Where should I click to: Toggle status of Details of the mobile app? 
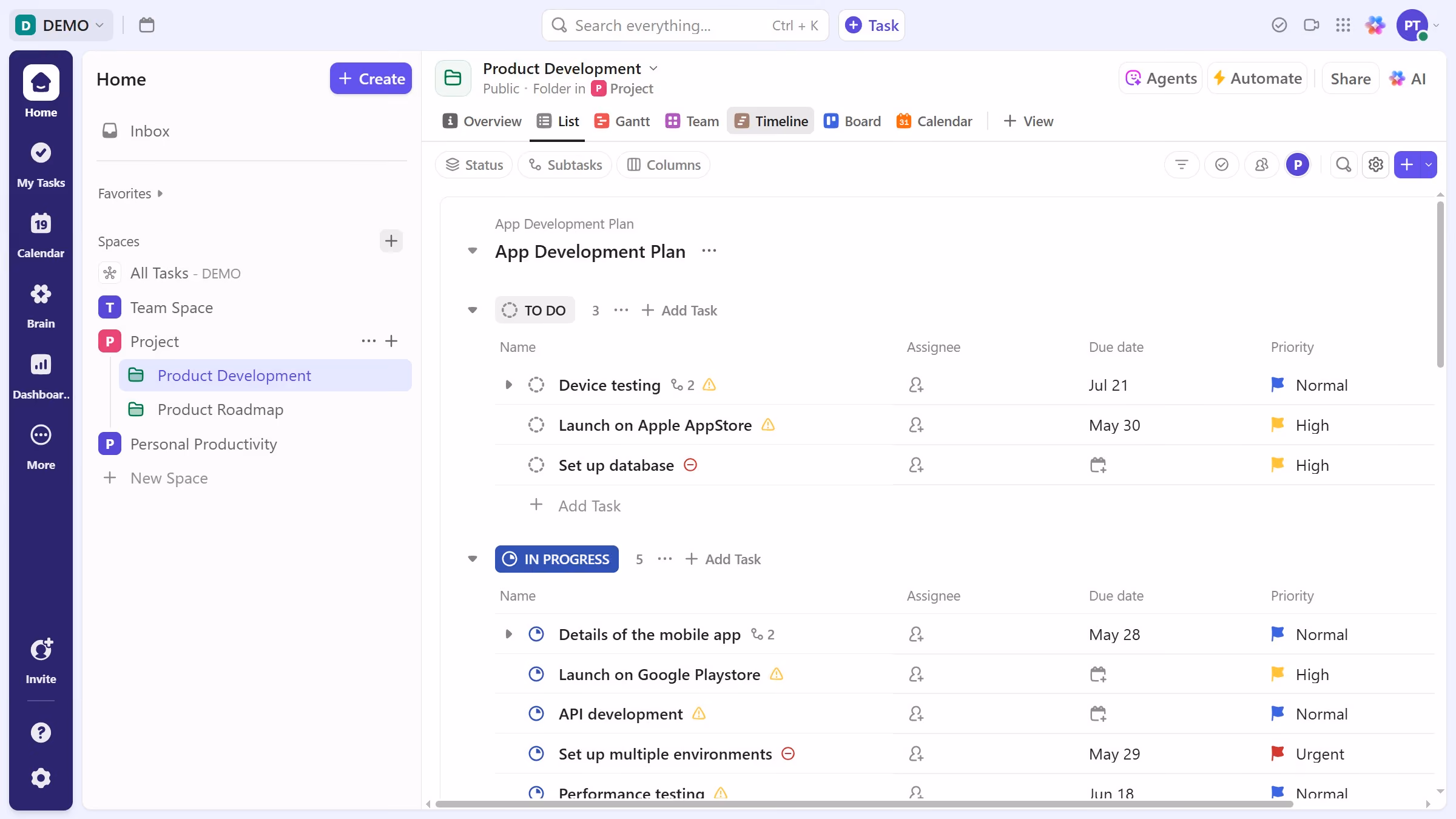pos(536,634)
